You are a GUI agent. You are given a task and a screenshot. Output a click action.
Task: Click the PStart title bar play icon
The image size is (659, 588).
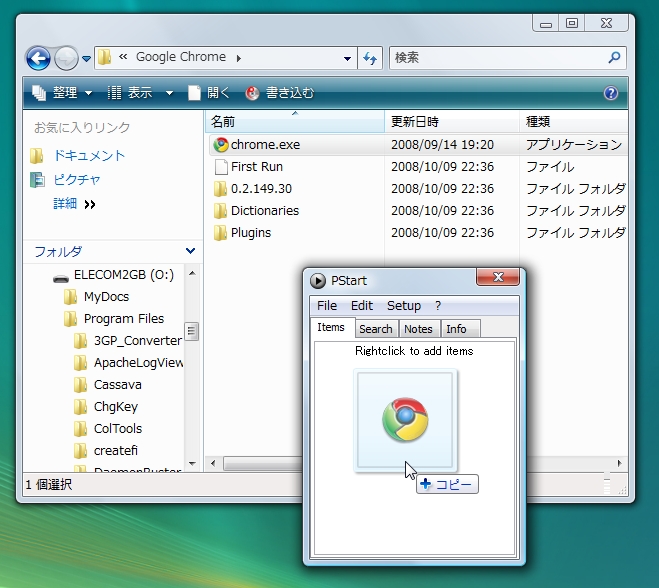[318, 281]
